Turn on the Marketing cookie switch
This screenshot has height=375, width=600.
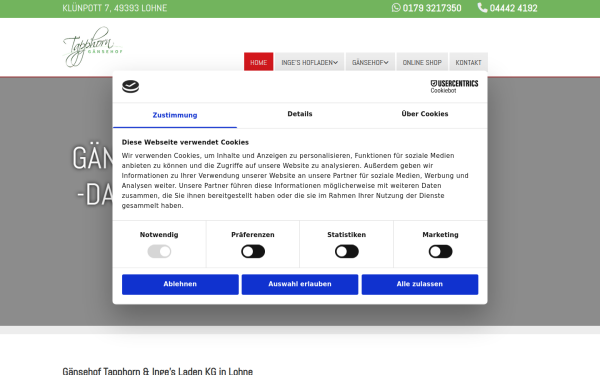440,251
